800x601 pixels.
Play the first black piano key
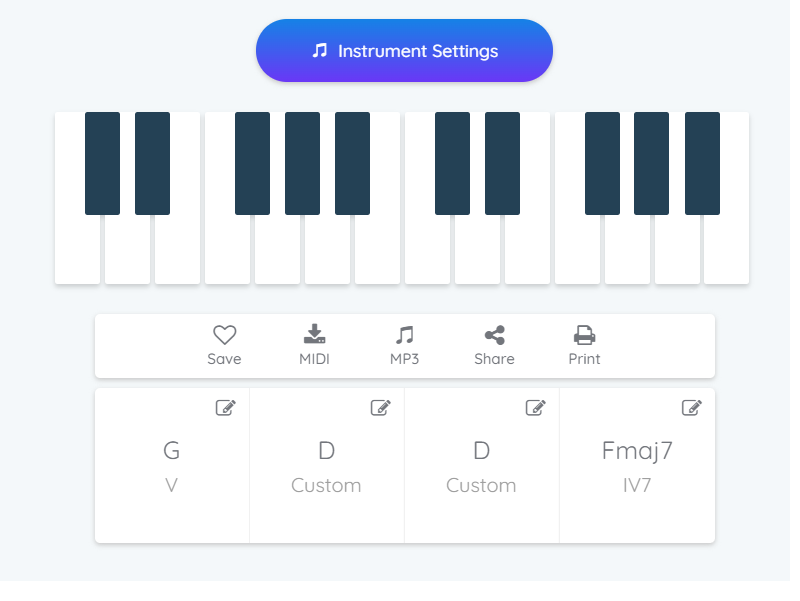(103, 163)
